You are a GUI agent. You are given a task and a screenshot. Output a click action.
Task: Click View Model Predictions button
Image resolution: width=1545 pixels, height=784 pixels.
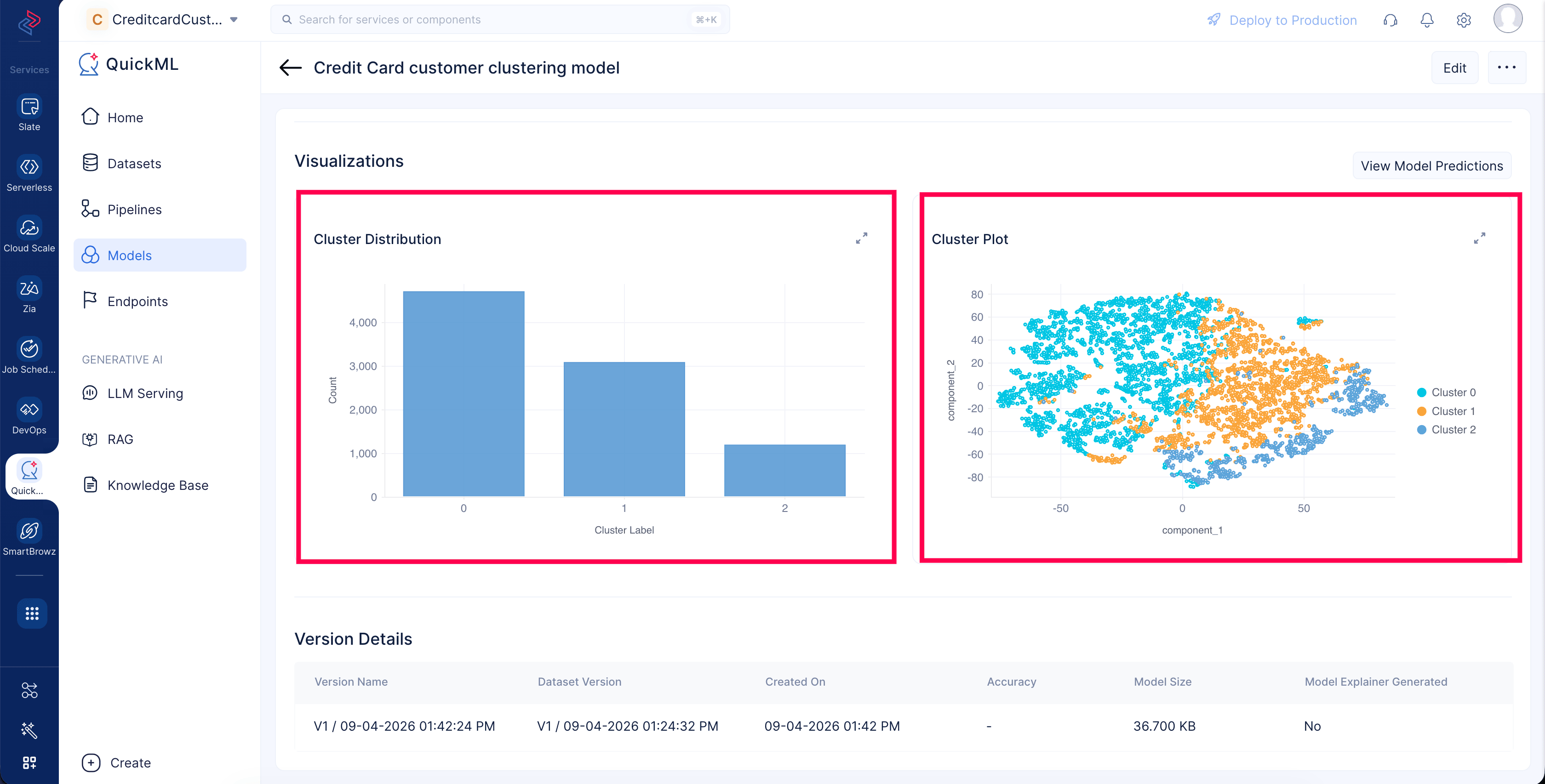(1431, 166)
